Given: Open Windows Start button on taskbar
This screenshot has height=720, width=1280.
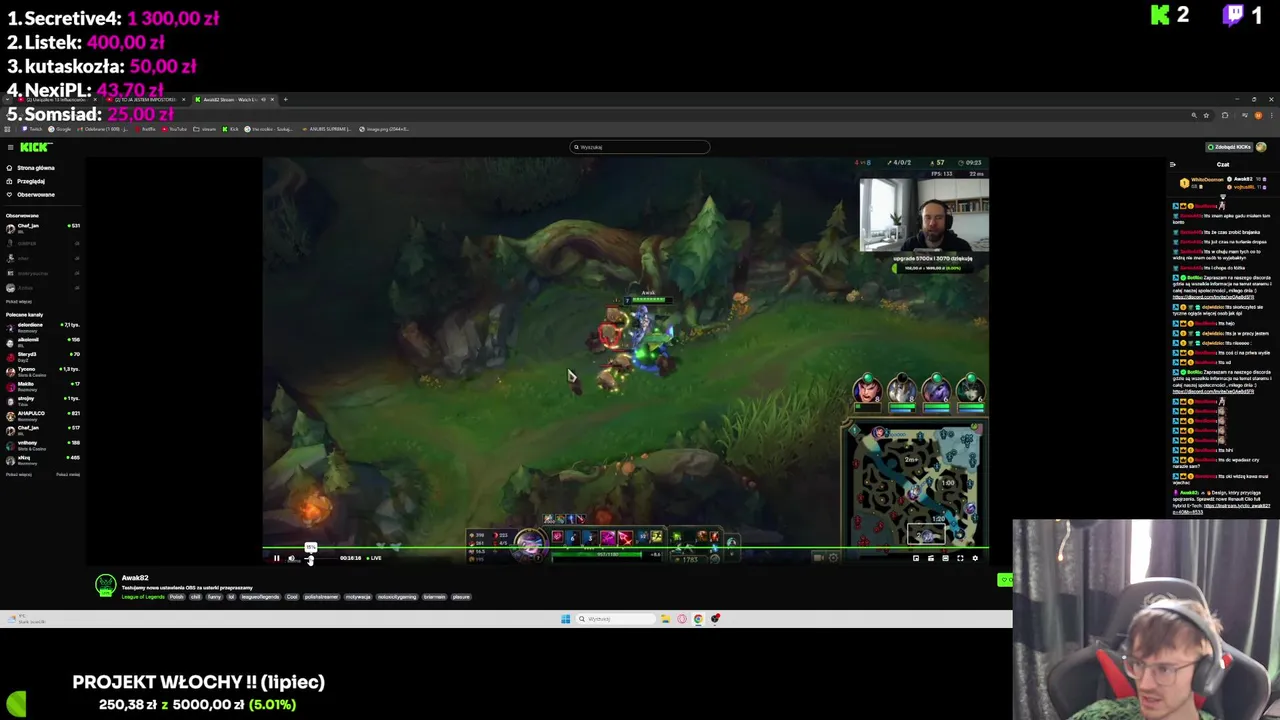Looking at the screenshot, I should pyautogui.click(x=565, y=619).
